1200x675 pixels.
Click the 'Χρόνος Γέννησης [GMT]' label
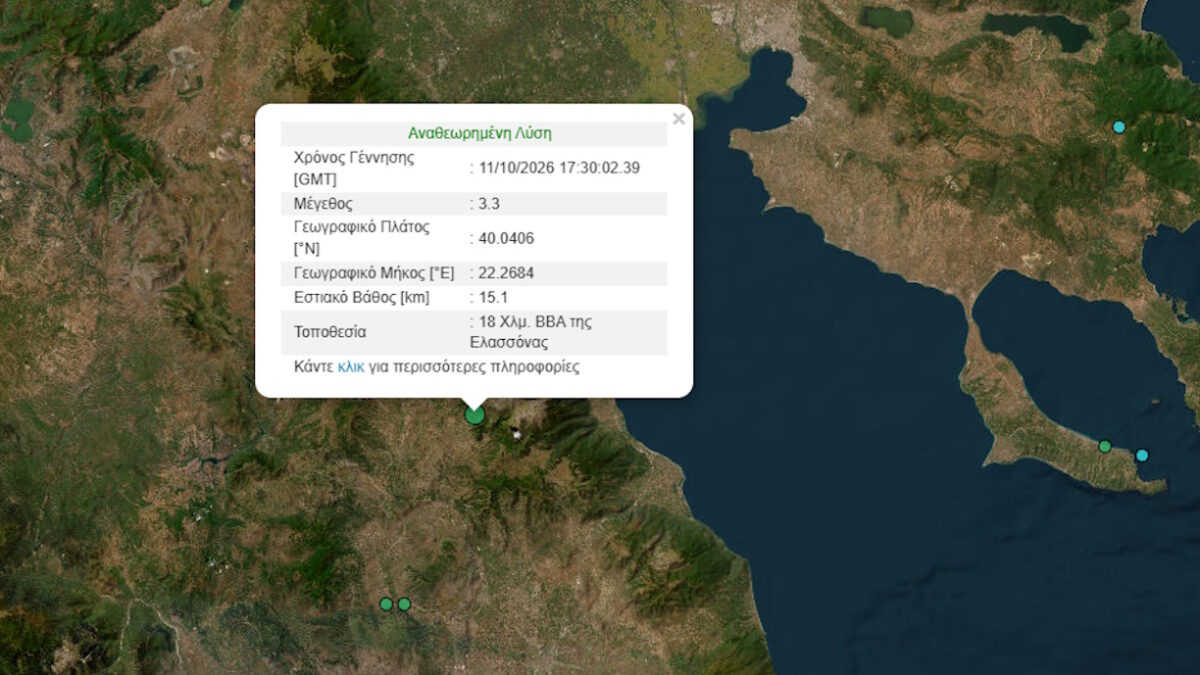click(354, 168)
